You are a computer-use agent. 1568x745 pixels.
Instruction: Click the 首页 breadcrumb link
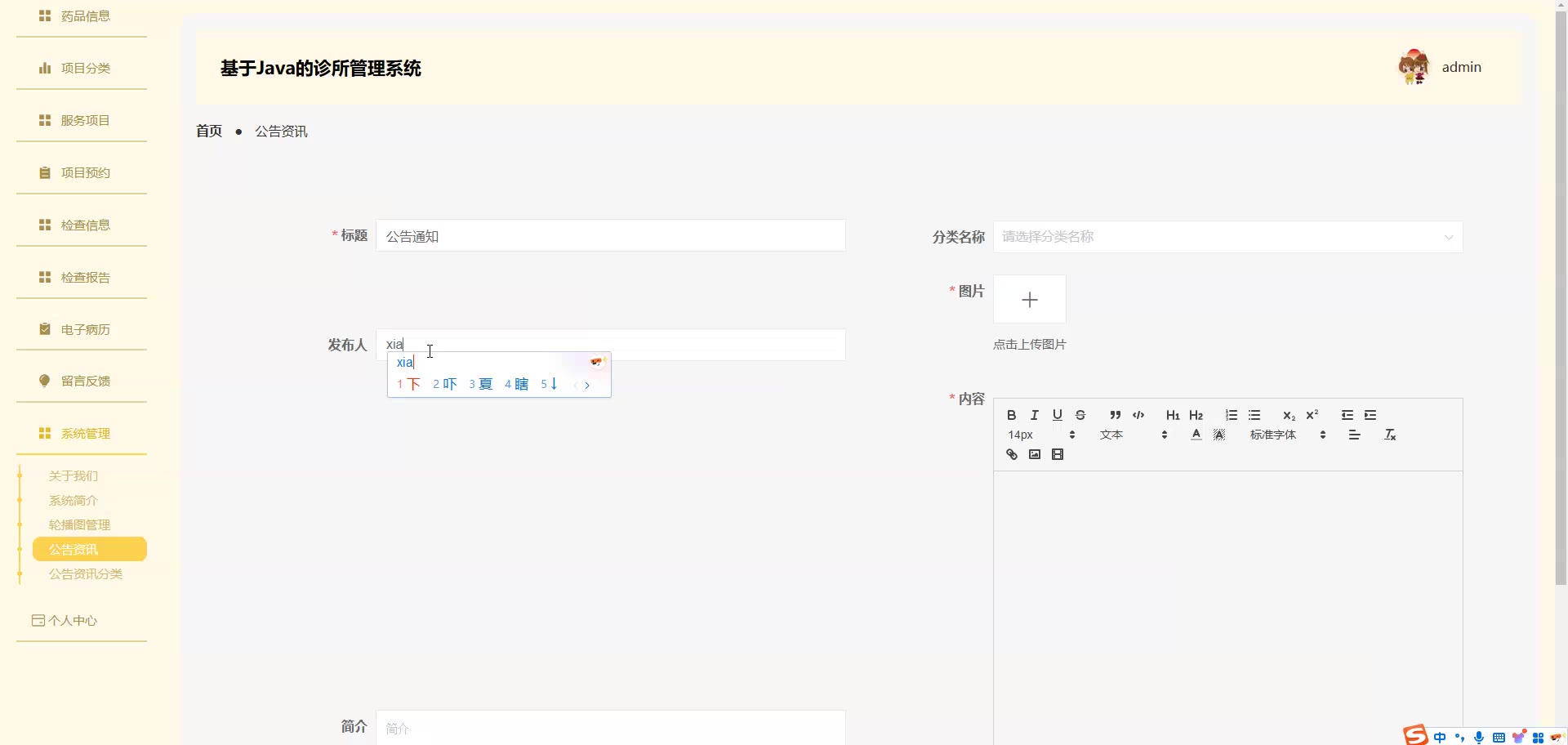209,132
